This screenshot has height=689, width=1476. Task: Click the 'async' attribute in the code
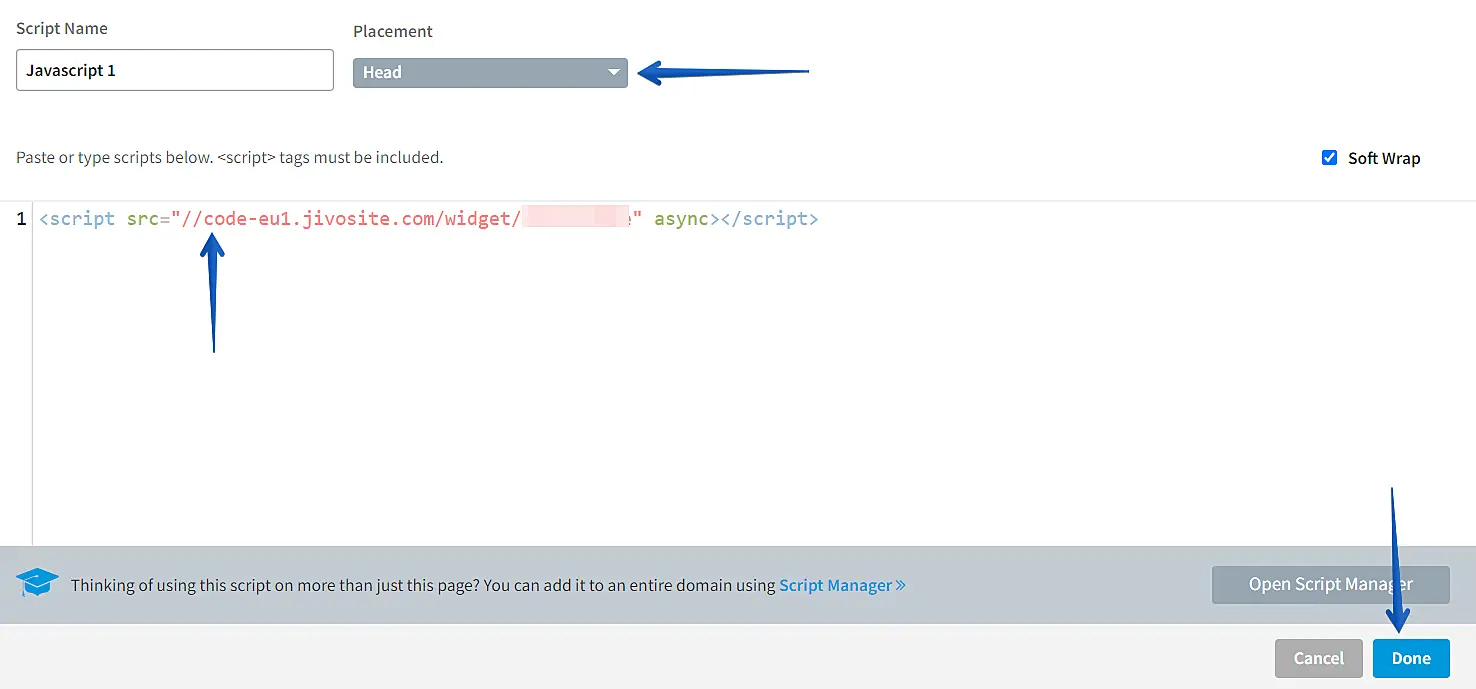pos(681,218)
